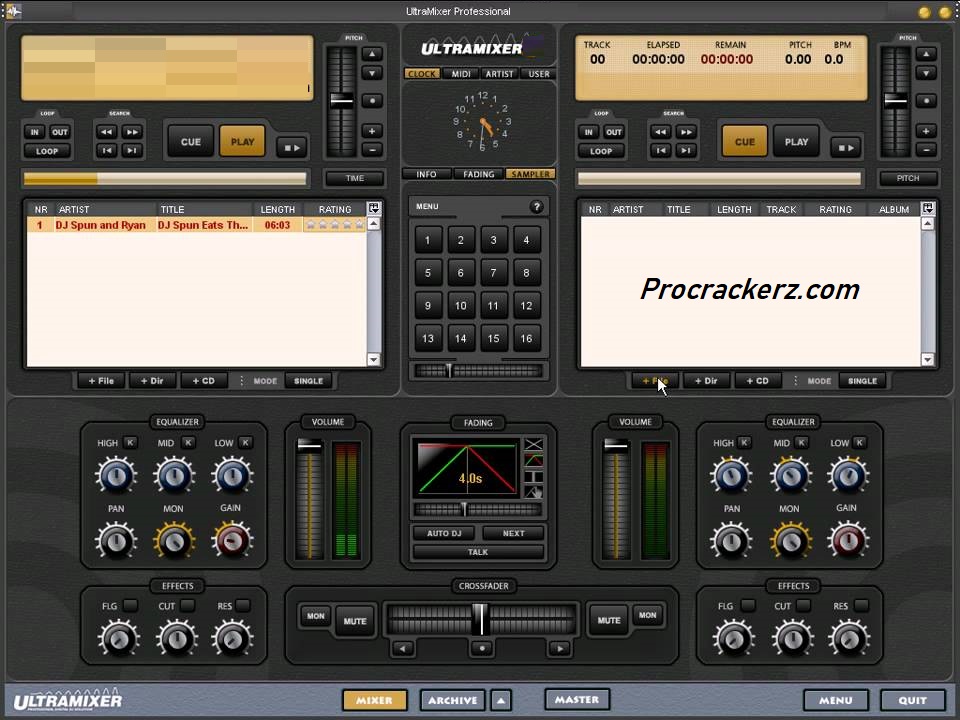Mute the left deck at crossfader
The width and height of the screenshot is (960, 720).
coord(354,620)
